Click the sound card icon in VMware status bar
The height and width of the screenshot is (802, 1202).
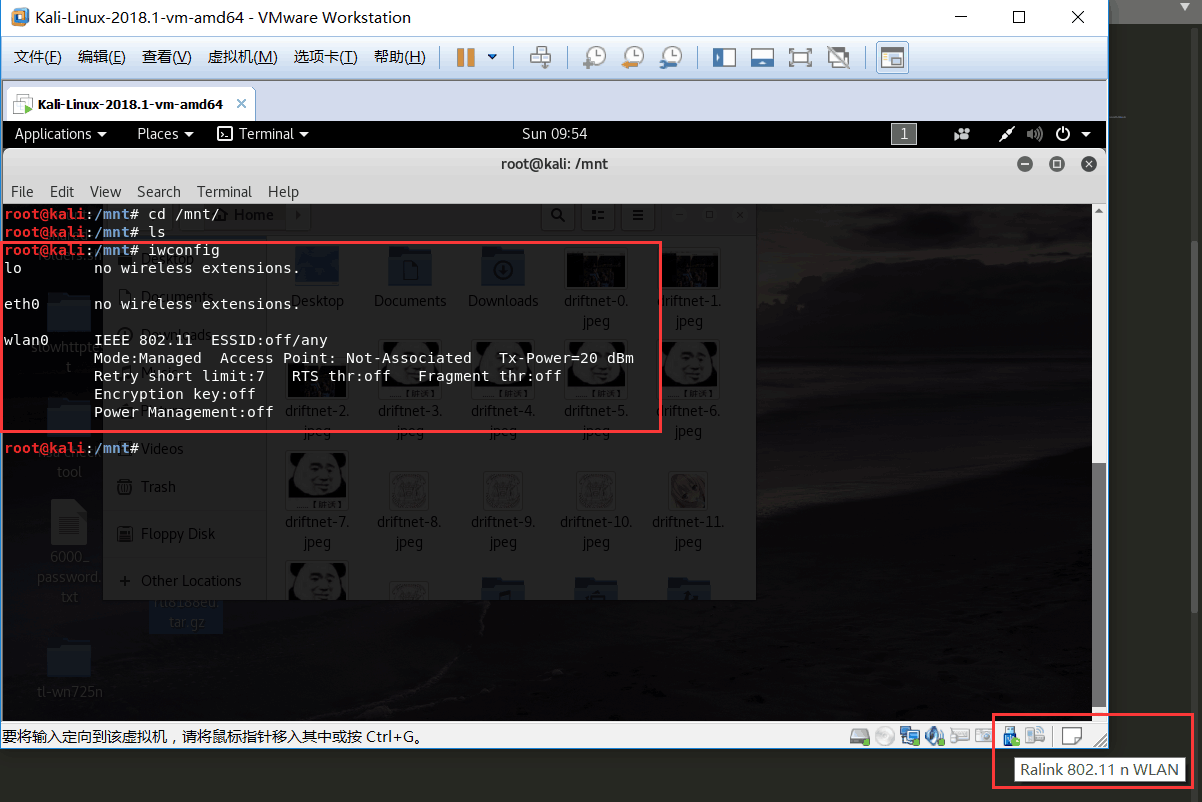pyautogui.click(x=935, y=736)
